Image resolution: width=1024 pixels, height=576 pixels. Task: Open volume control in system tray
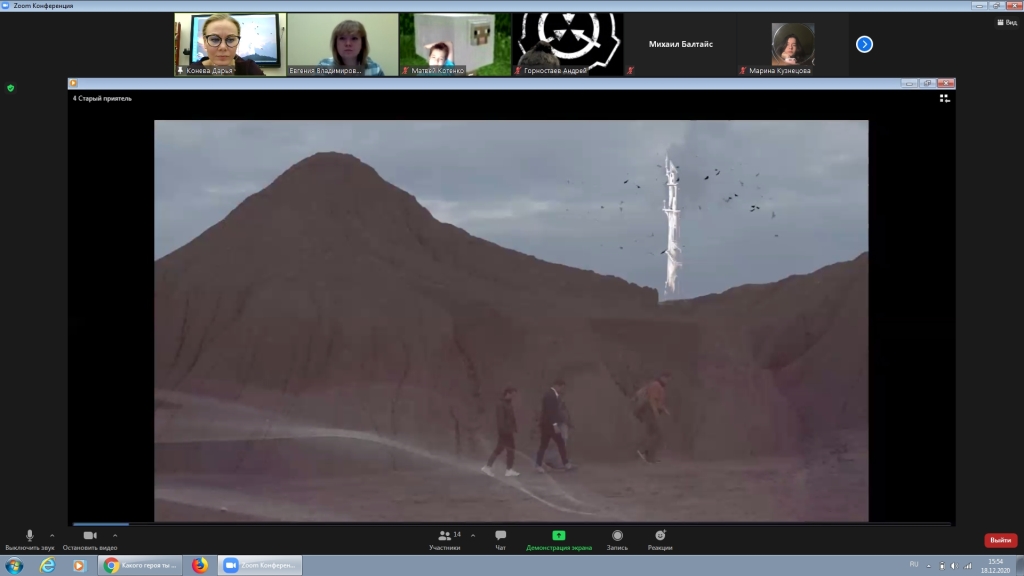click(x=954, y=566)
